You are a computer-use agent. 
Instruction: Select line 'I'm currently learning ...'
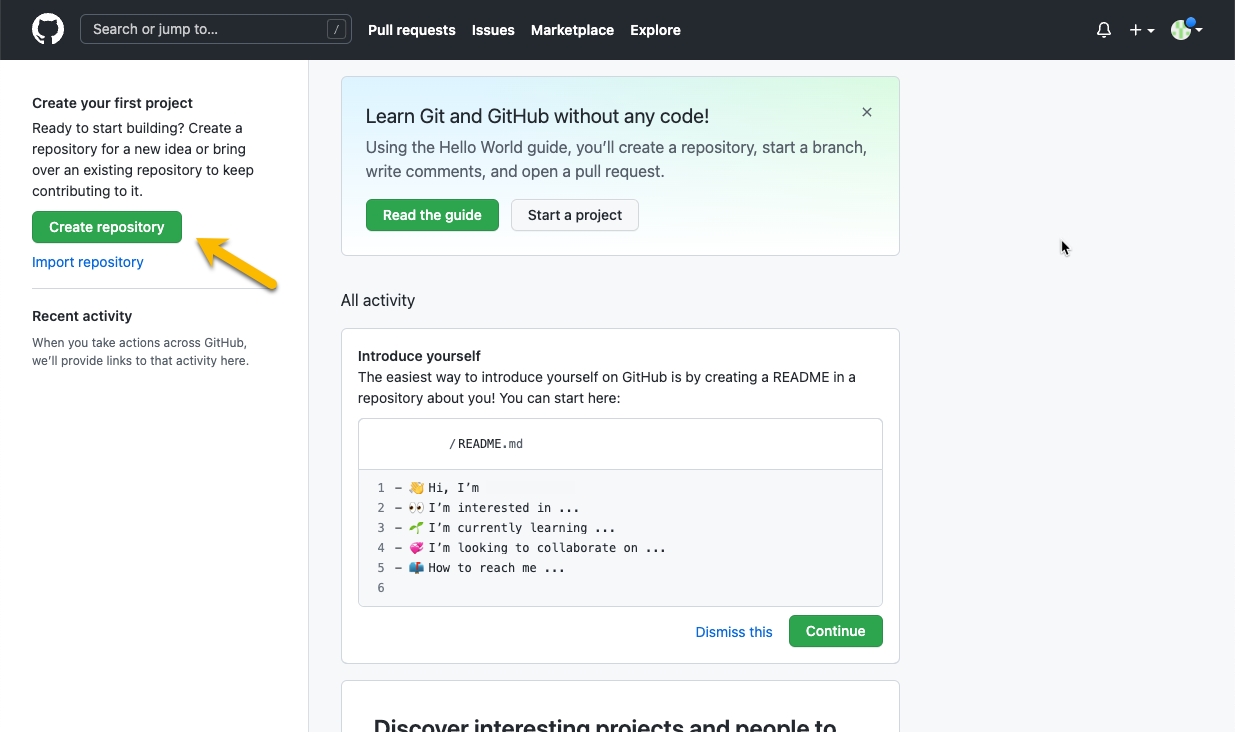tap(505, 528)
